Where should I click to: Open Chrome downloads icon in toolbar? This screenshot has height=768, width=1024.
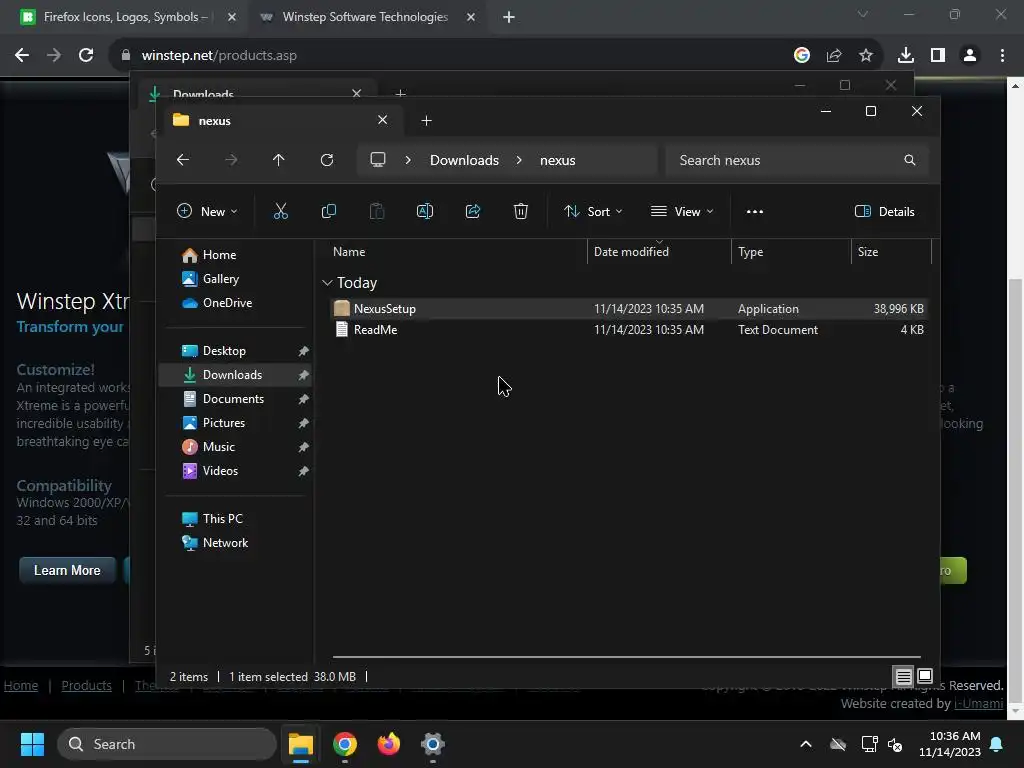tap(906, 56)
